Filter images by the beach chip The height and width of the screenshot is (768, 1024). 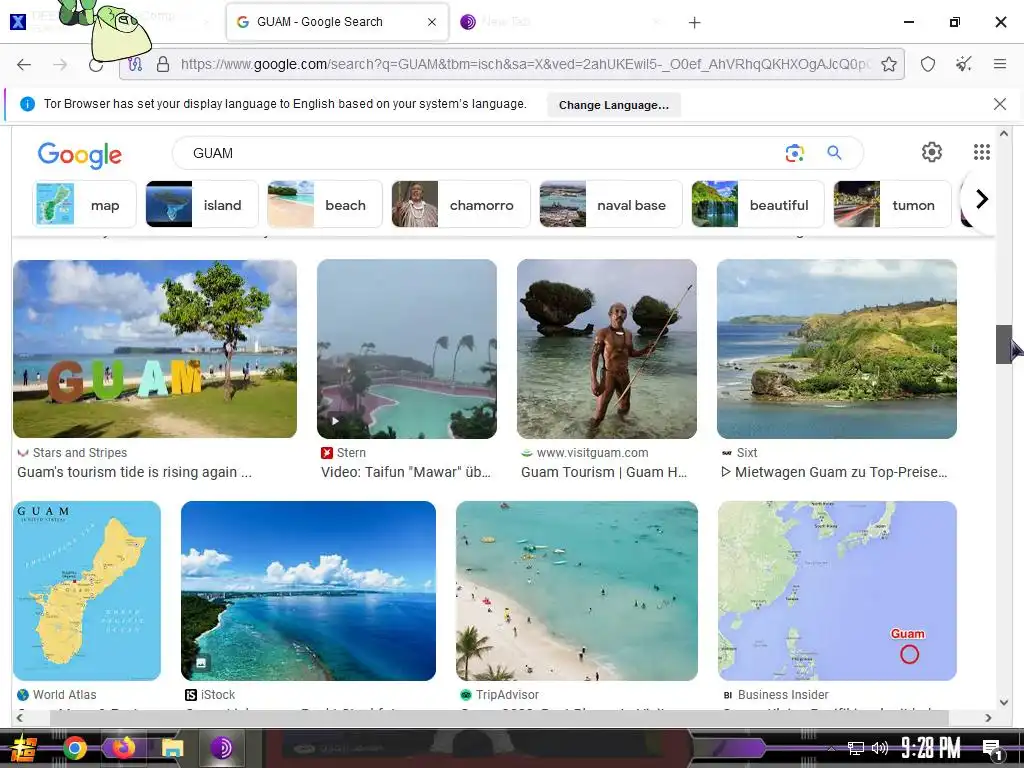coord(325,204)
